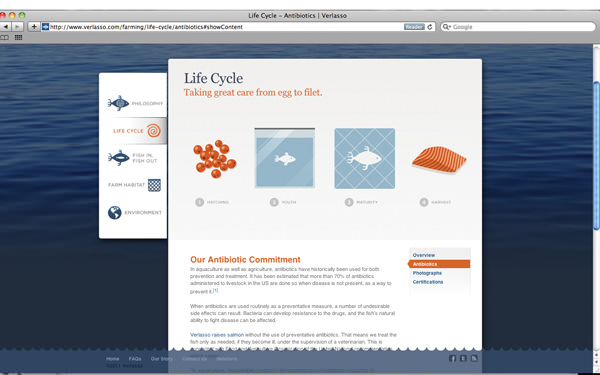Add bookmark with the plus button
Image resolution: width=600 pixels, height=375 pixels.
[x=34, y=27]
